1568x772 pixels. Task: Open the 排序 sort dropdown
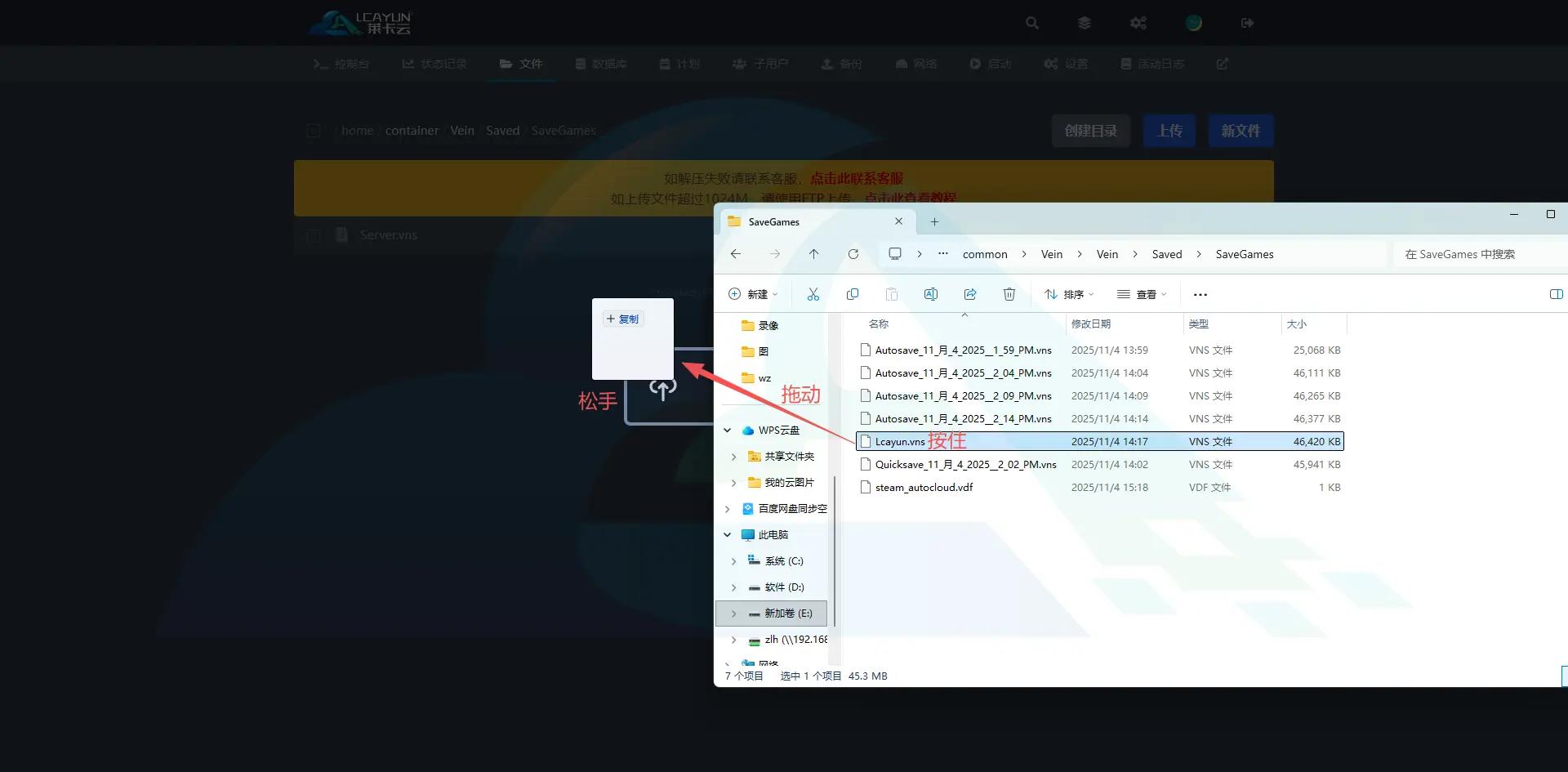click(1068, 294)
